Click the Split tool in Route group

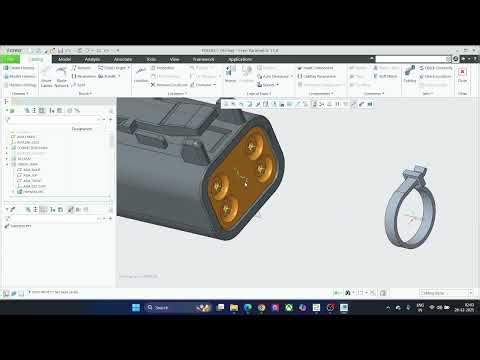[x=78, y=85]
